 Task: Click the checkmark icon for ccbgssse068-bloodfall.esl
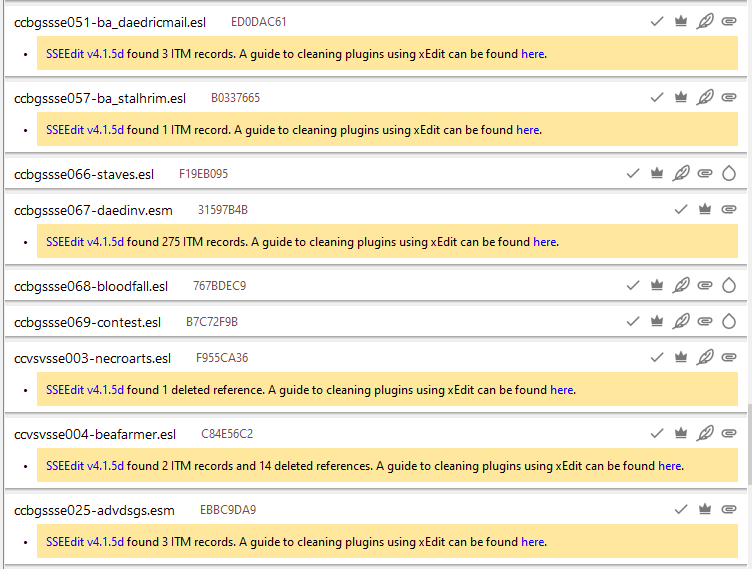coord(633,285)
